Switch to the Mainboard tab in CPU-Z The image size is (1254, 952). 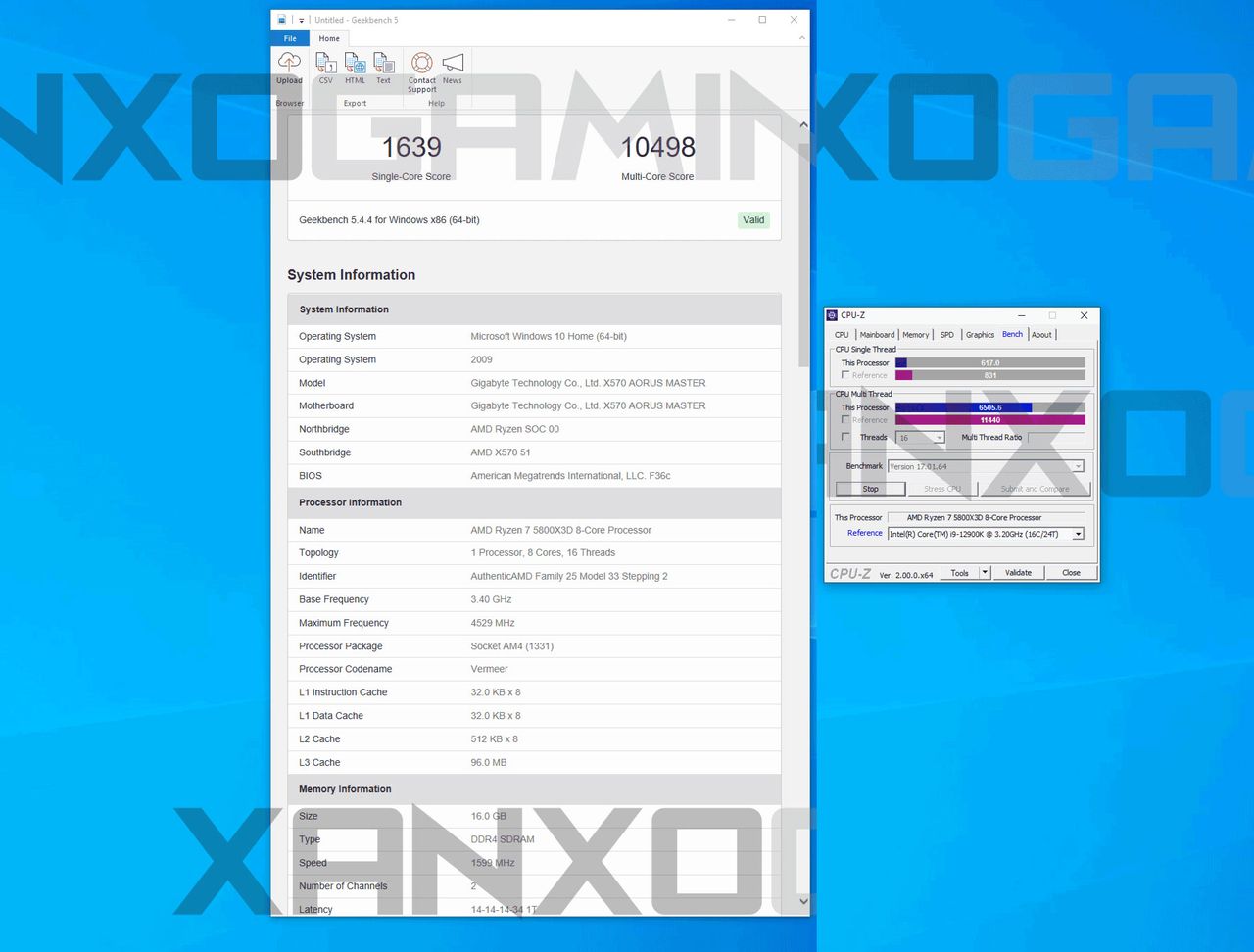coord(877,335)
